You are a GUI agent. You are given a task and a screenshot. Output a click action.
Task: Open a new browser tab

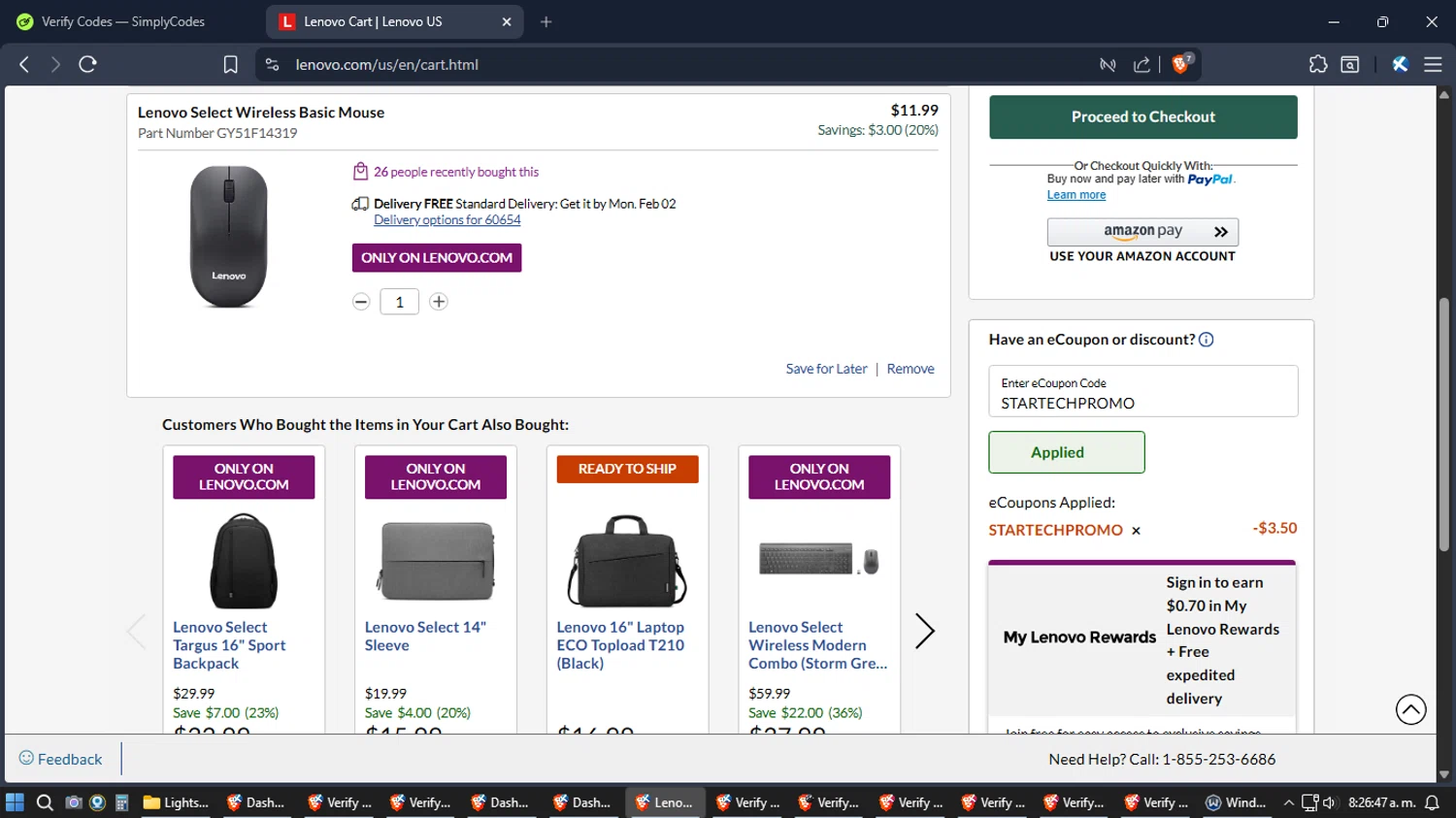click(x=546, y=21)
